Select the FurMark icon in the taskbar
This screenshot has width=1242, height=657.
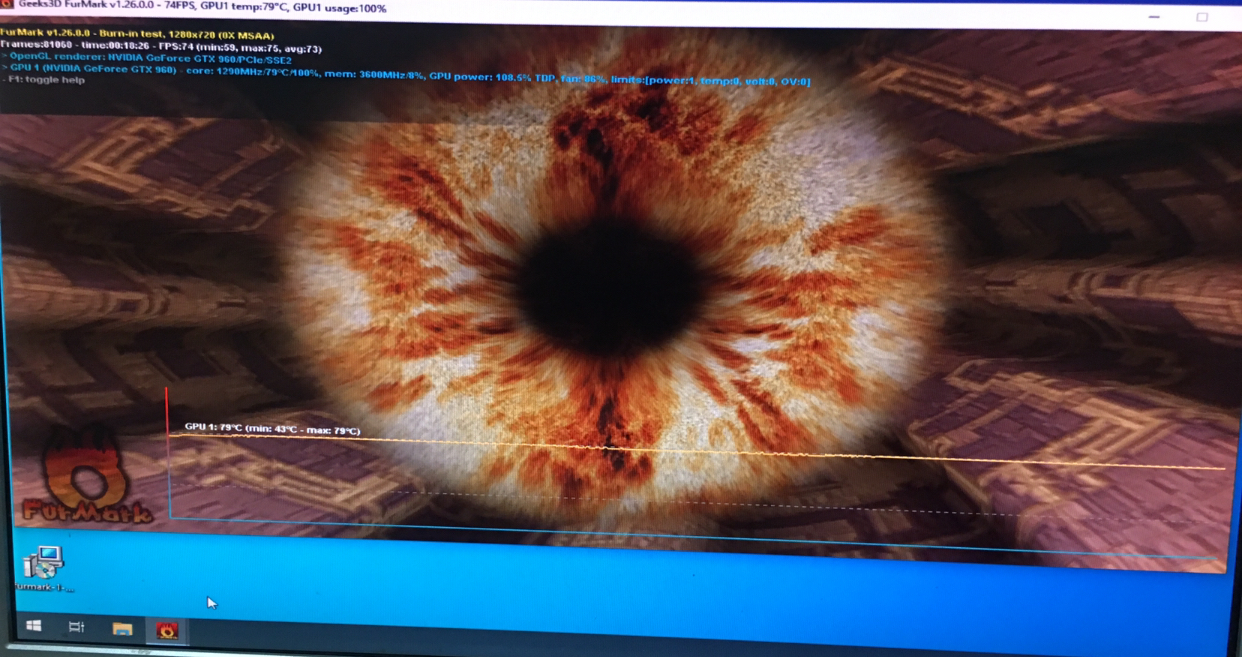[x=167, y=631]
